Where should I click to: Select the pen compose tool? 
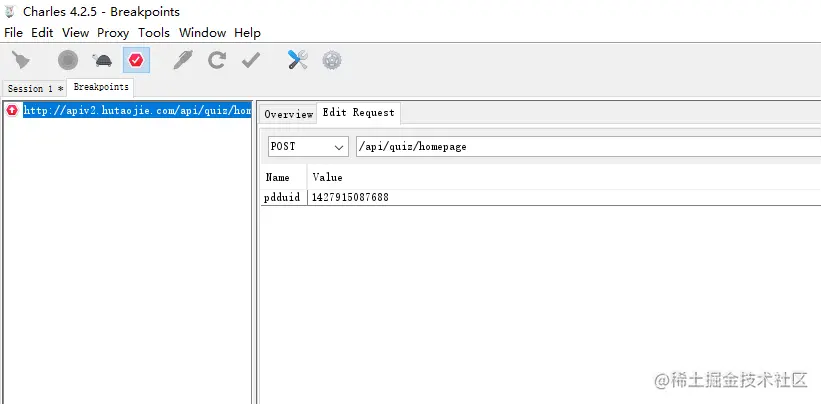pos(183,60)
